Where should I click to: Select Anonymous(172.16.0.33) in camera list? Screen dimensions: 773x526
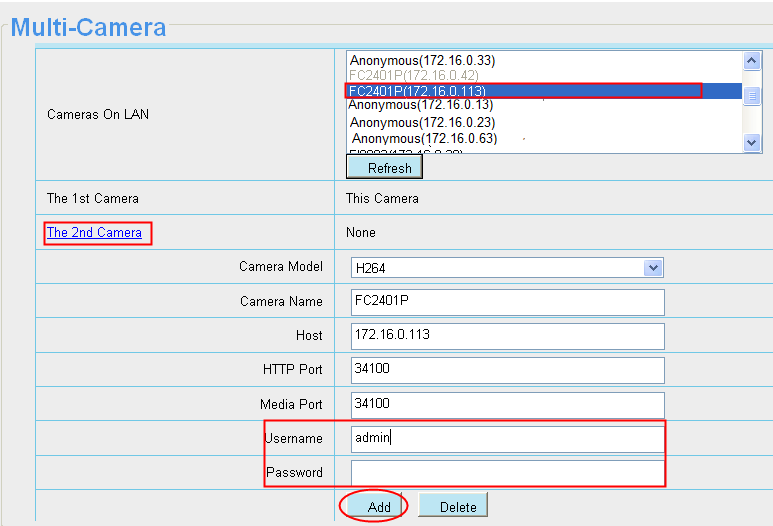(422, 61)
